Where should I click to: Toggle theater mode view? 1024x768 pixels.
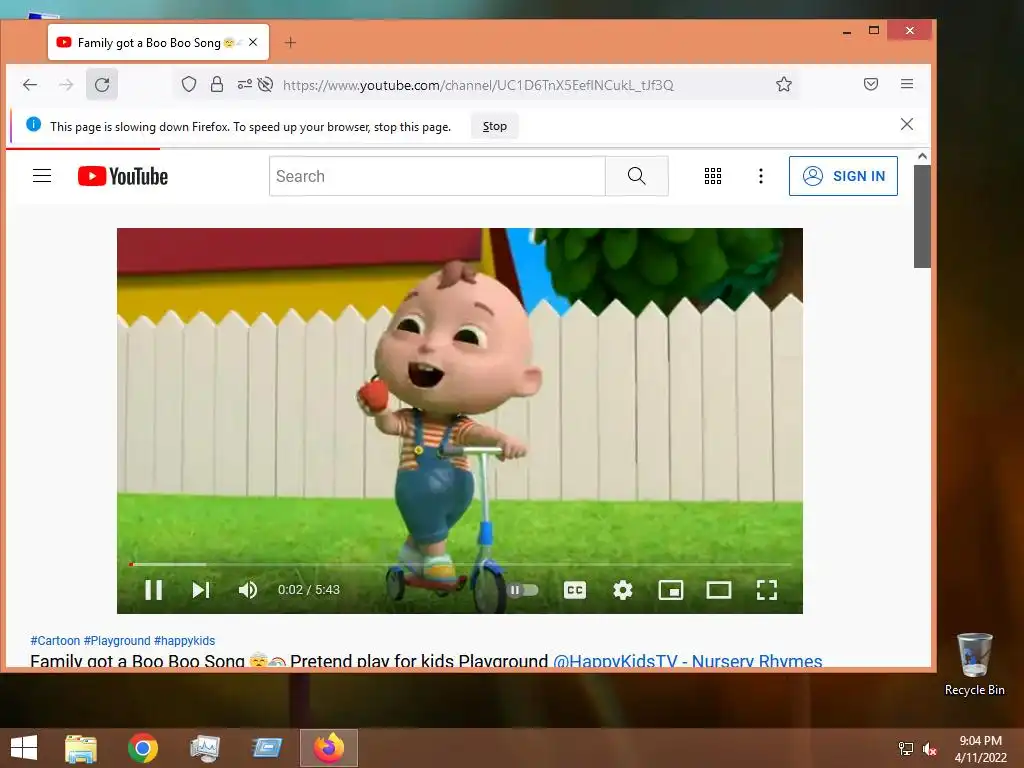click(719, 590)
